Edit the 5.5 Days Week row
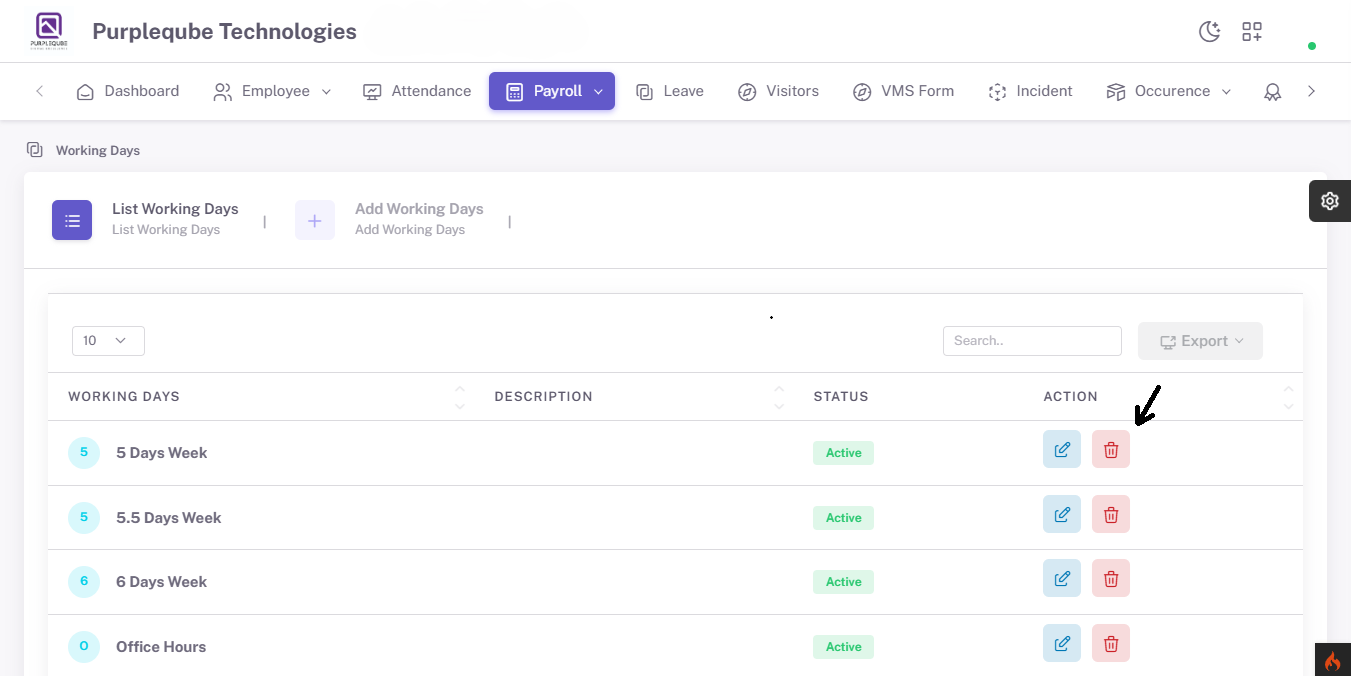1351x676 pixels. click(1062, 514)
